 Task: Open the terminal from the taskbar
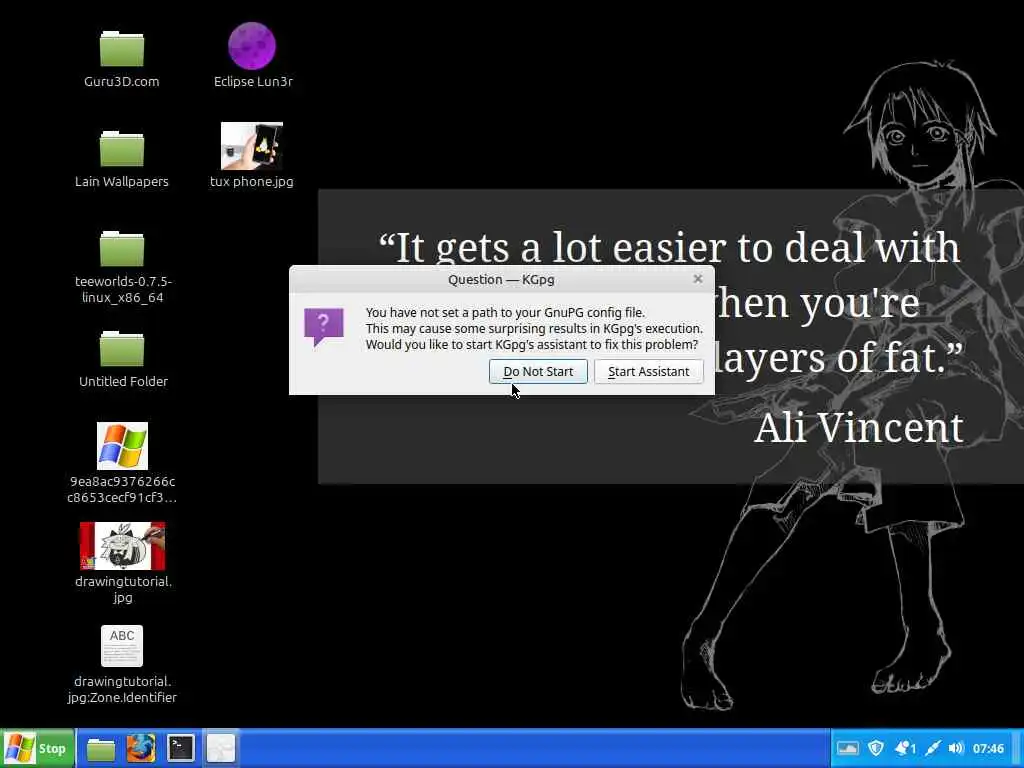[x=180, y=748]
